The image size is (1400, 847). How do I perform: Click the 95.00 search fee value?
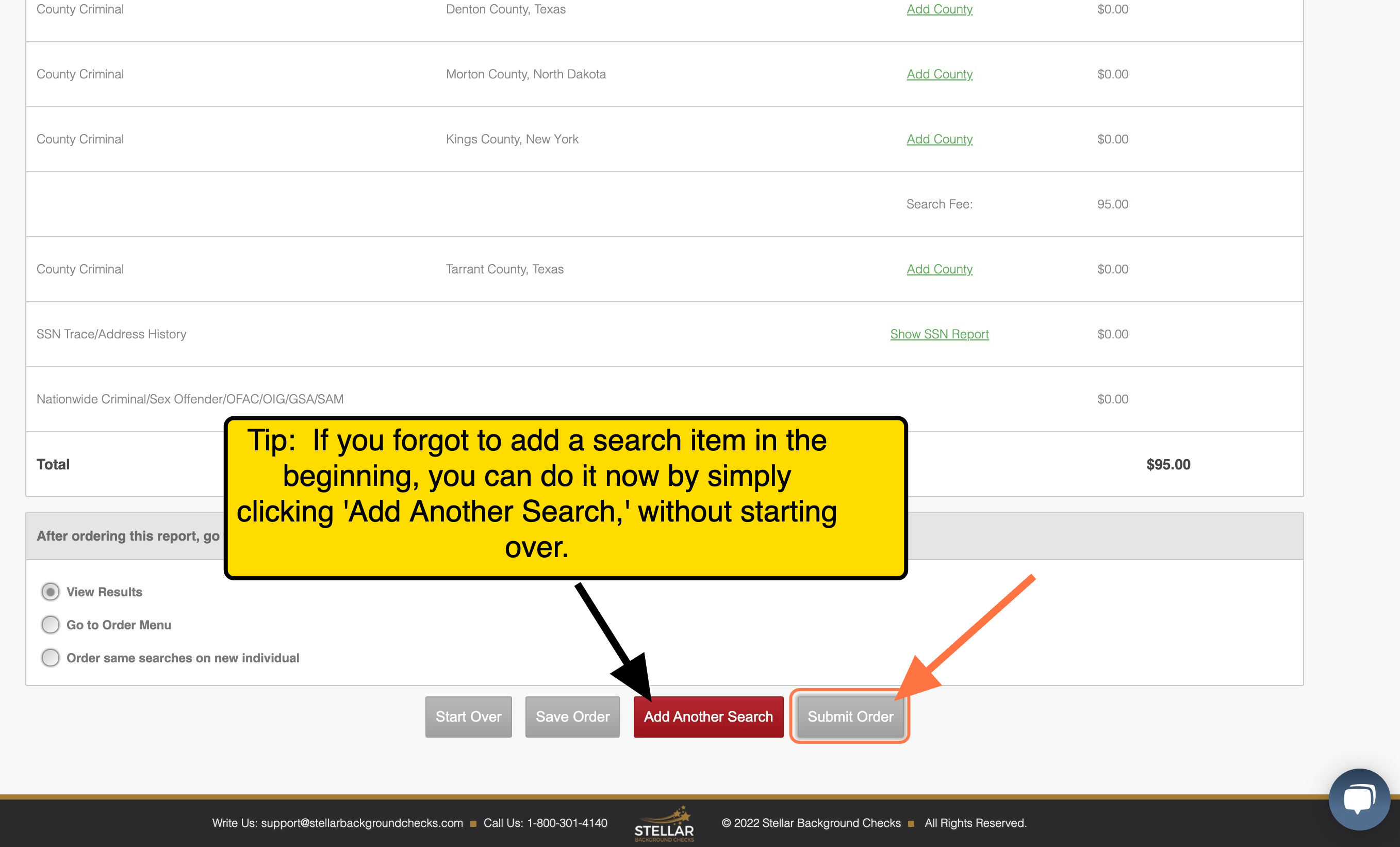click(1112, 204)
